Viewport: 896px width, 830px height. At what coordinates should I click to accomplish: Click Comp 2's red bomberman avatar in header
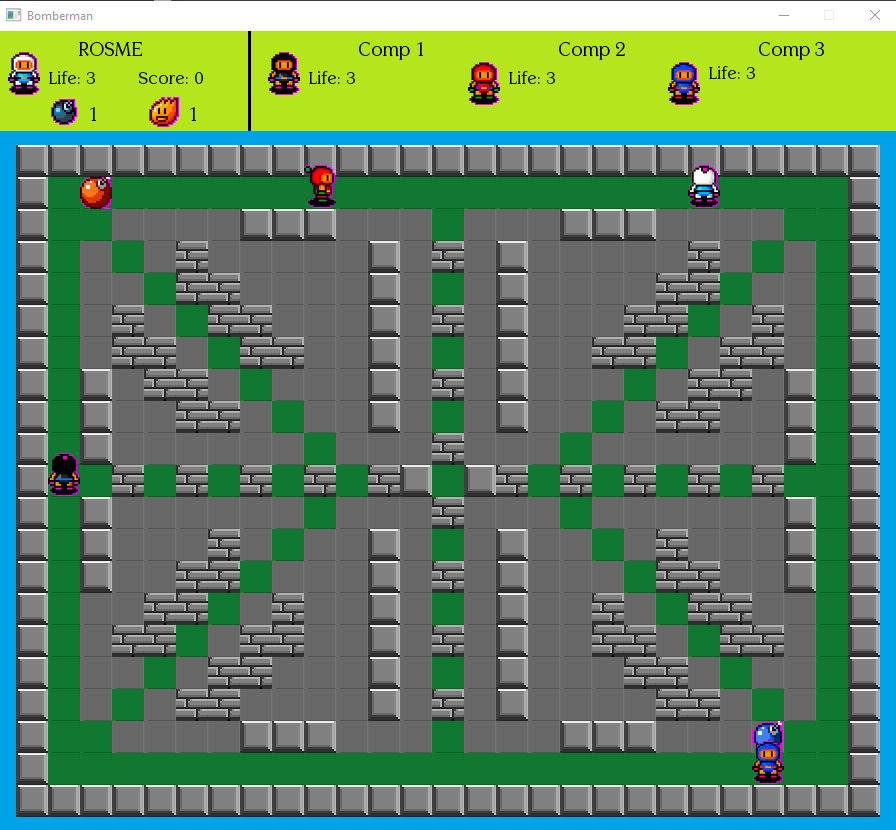[484, 83]
